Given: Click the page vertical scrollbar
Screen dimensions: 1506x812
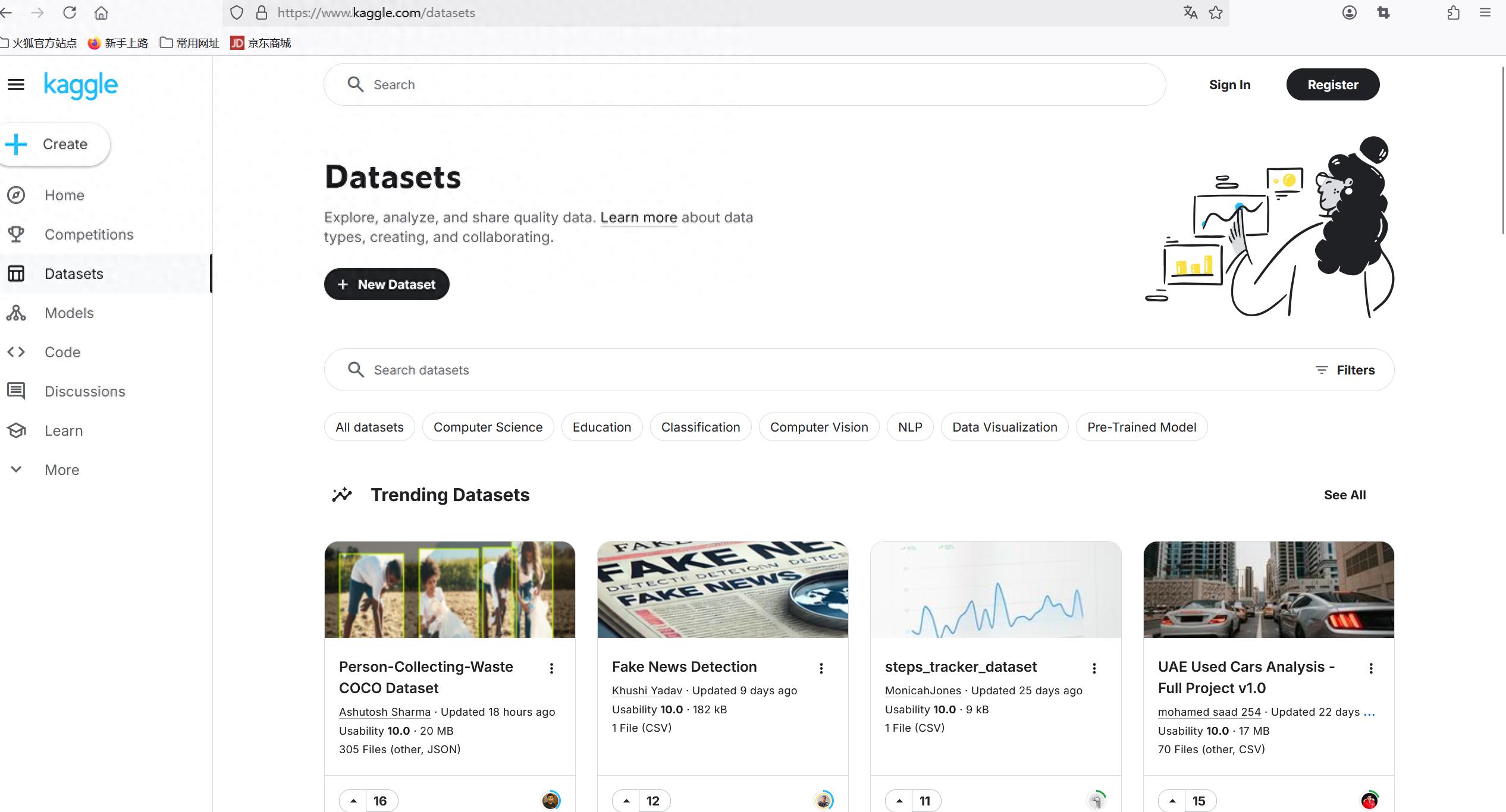Looking at the screenshot, I should pyautogui.click(x=1502, y=150).
